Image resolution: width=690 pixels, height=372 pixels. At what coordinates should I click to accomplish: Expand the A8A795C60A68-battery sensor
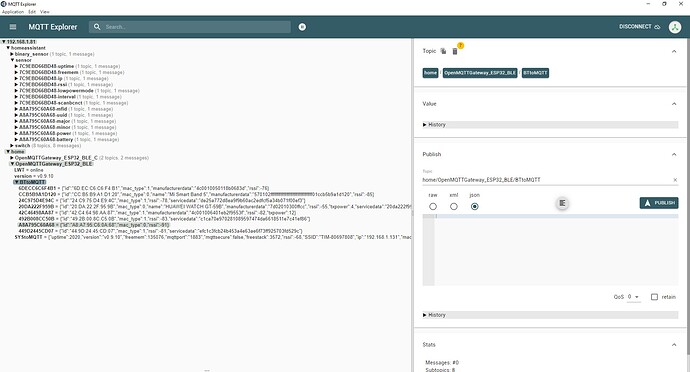tap(16, 140)
